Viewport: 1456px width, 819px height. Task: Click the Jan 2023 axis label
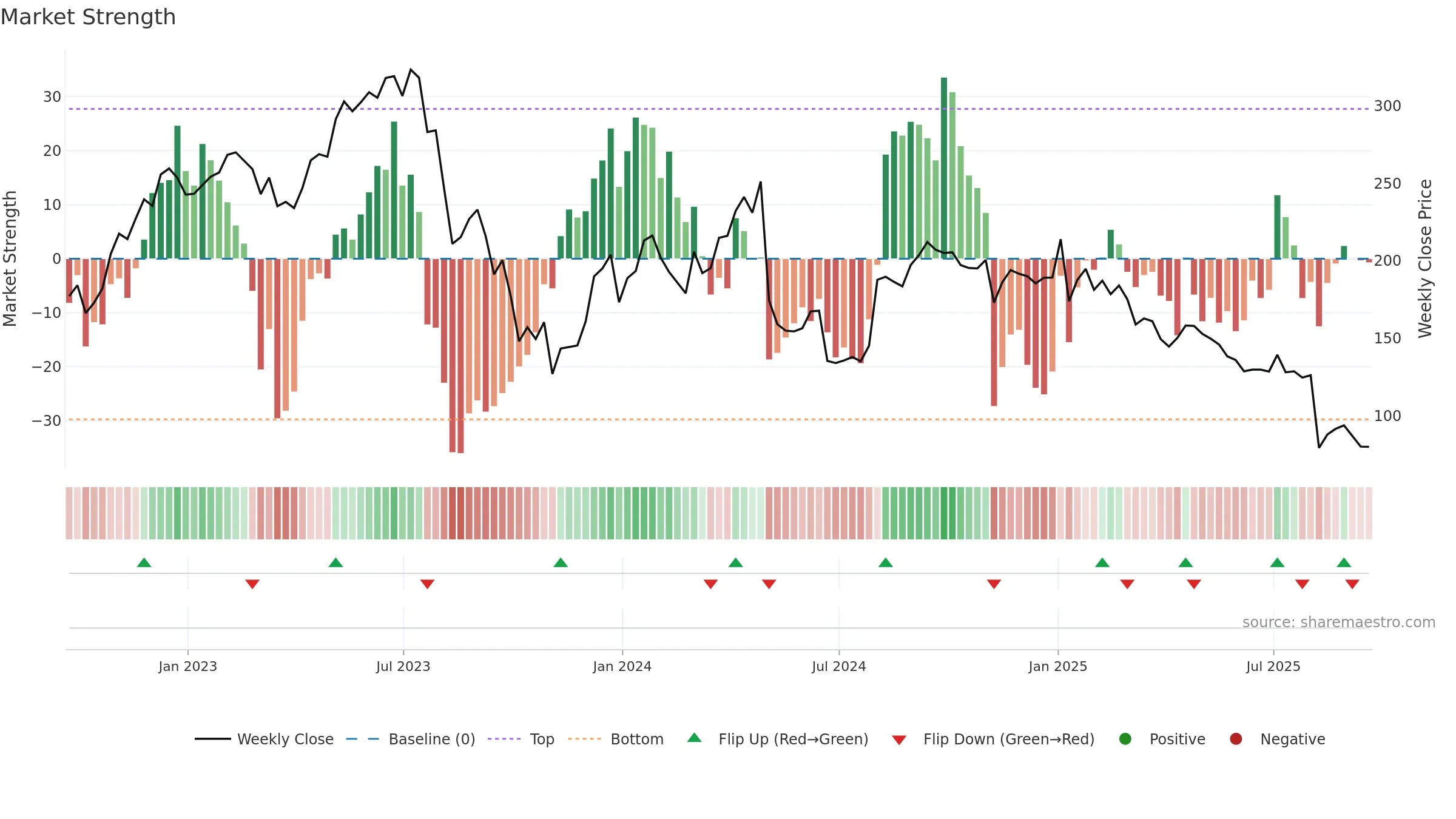coord(187,666)
